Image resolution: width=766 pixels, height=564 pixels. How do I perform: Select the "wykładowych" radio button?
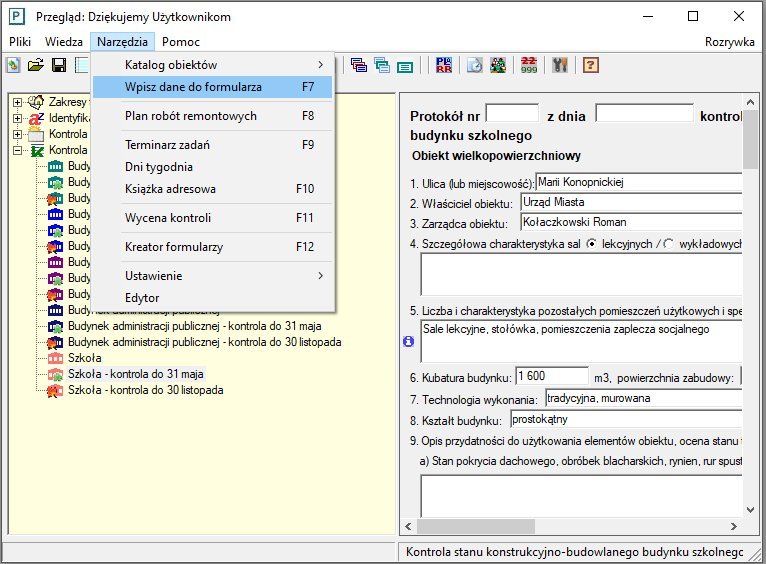(x=669, y=244)
